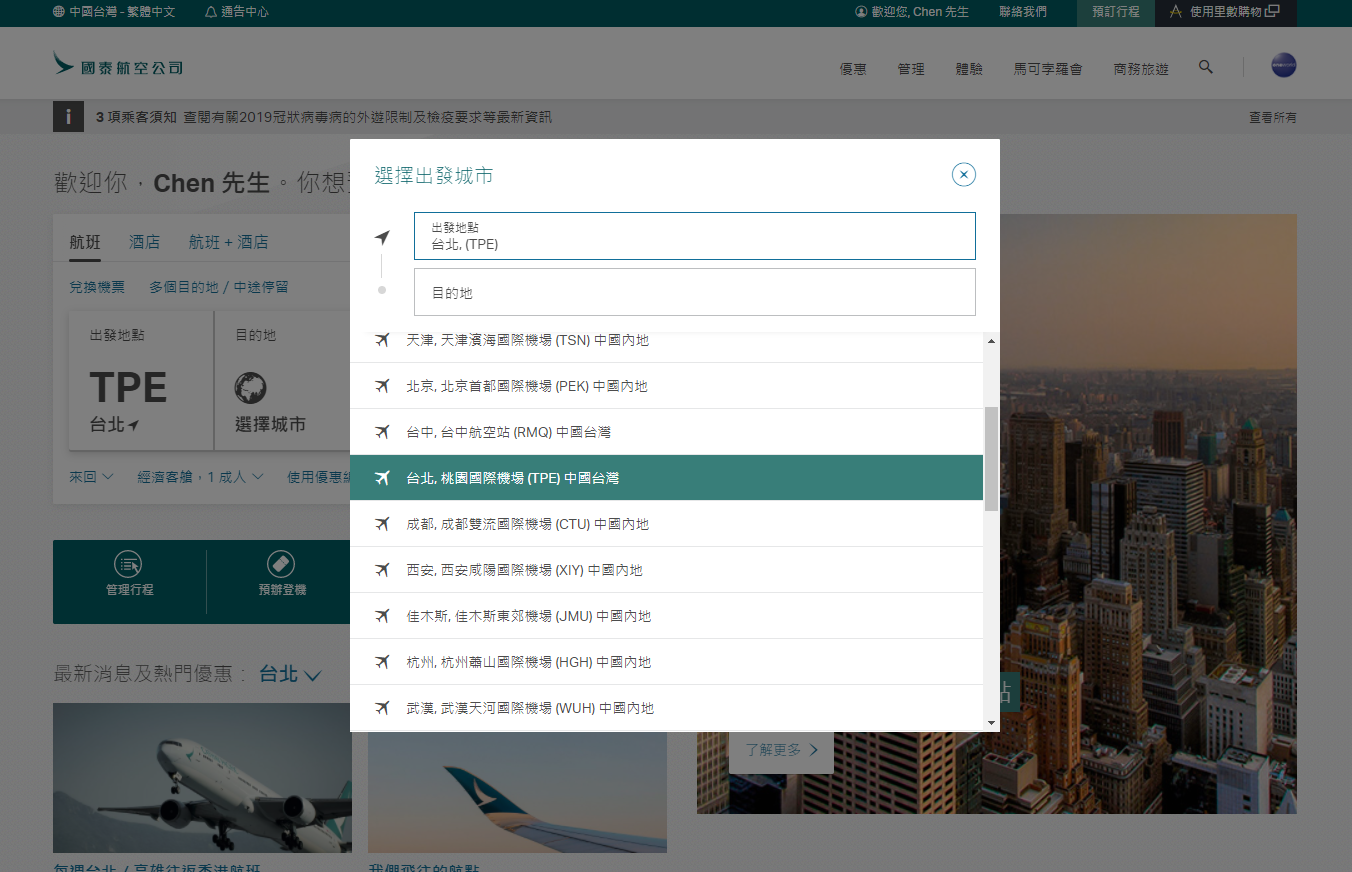Open the site search magnifier icon
This screenshot has height=872, width=1352.
click(x=1206, y=67)
